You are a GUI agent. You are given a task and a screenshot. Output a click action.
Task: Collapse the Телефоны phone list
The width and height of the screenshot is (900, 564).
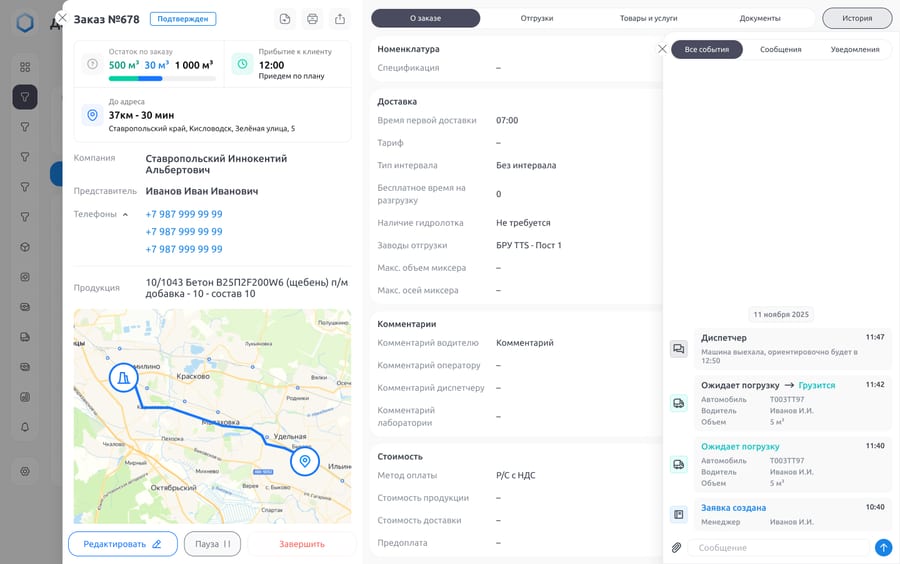pos(125,214)
